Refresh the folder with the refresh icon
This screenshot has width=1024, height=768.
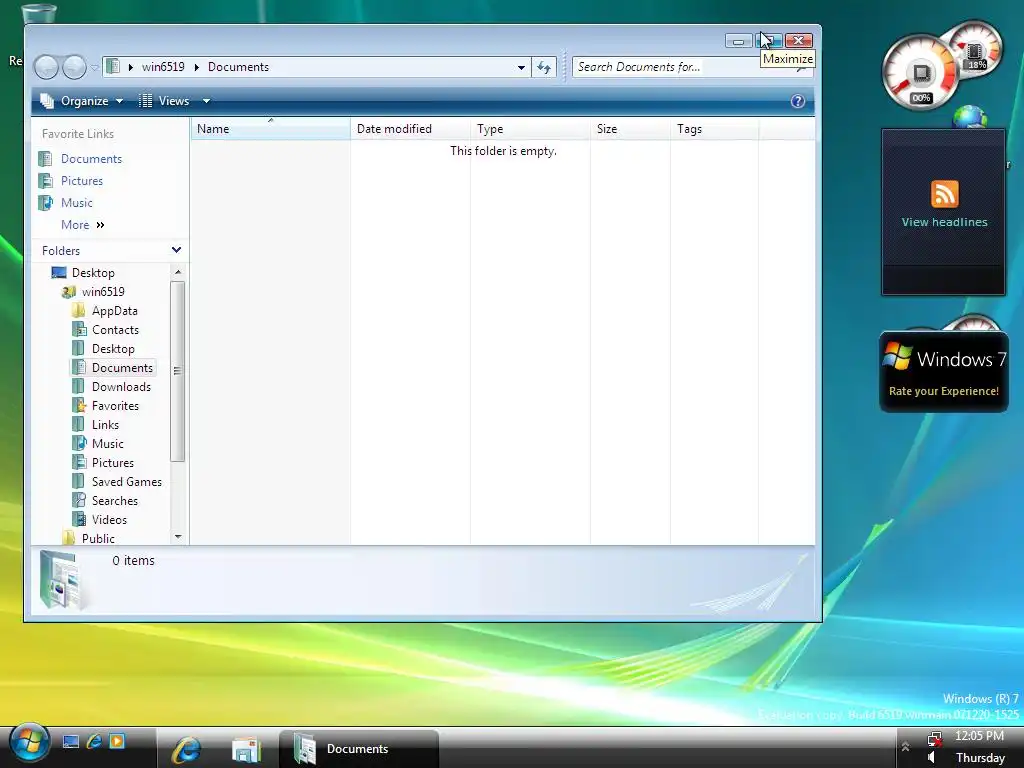[x=544, y=67]
